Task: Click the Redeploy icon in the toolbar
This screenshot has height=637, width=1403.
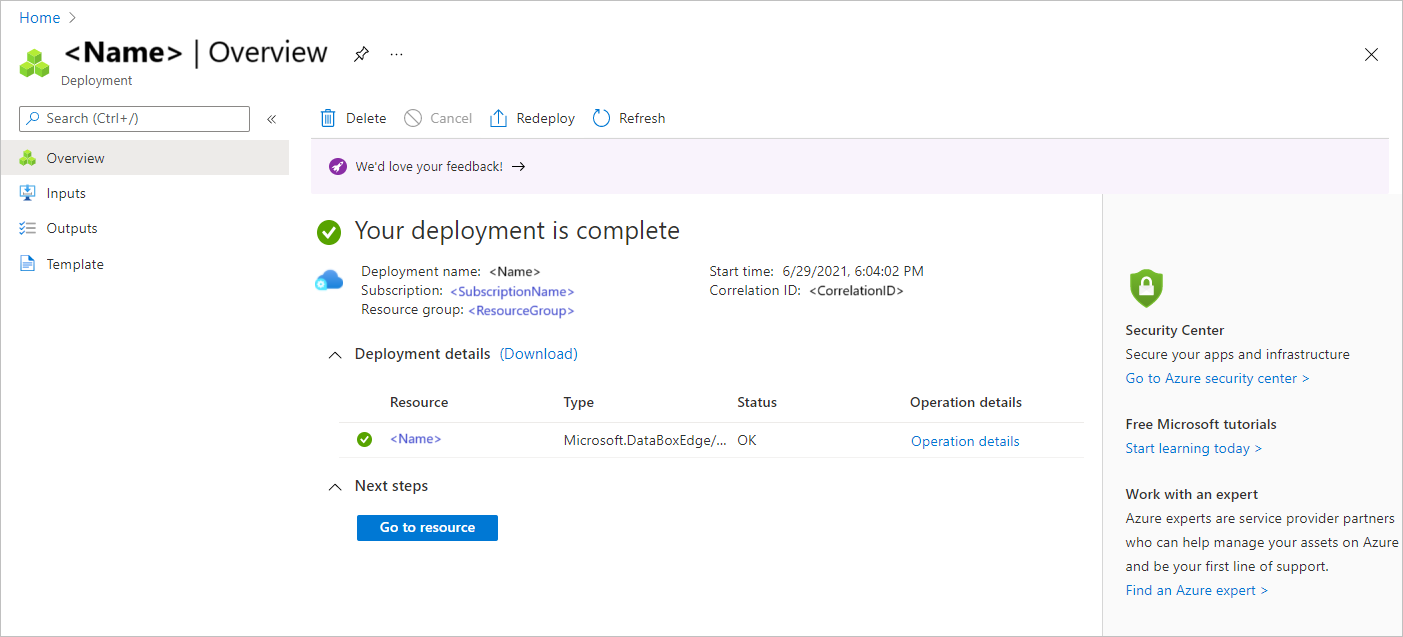Action: pyautogui.click(x=499, y=117)
